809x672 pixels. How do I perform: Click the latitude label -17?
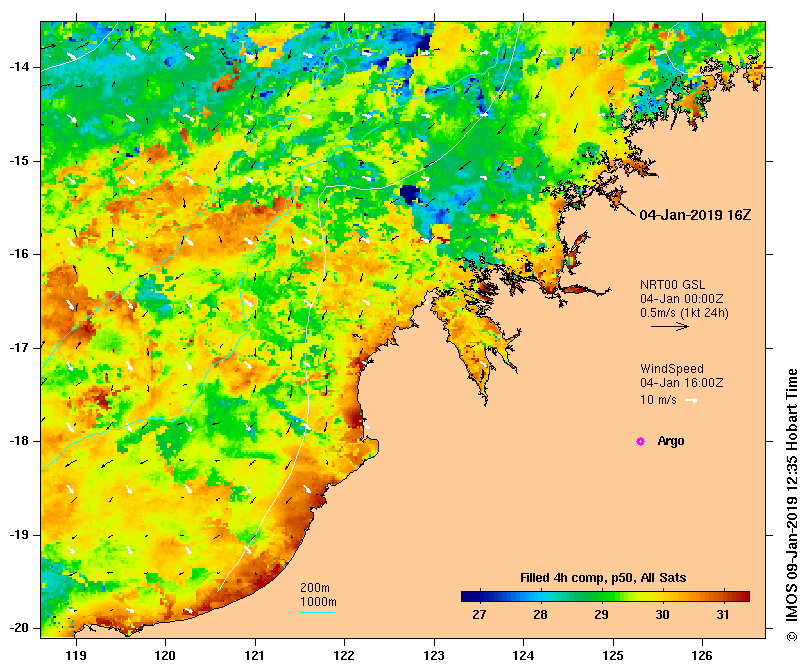pos(19,348)
